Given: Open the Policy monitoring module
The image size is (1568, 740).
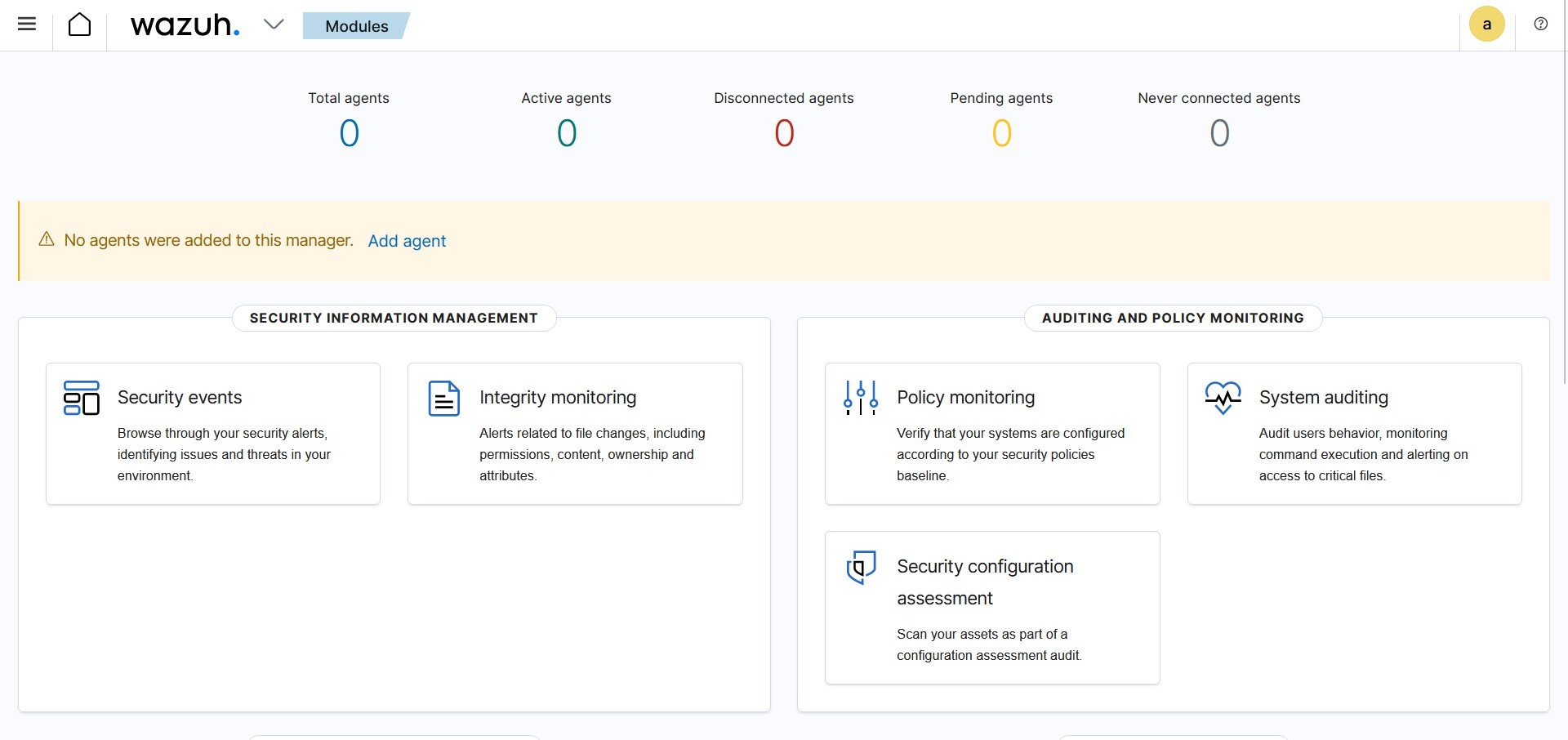Looking at the screenshot, I should [965, 398].
